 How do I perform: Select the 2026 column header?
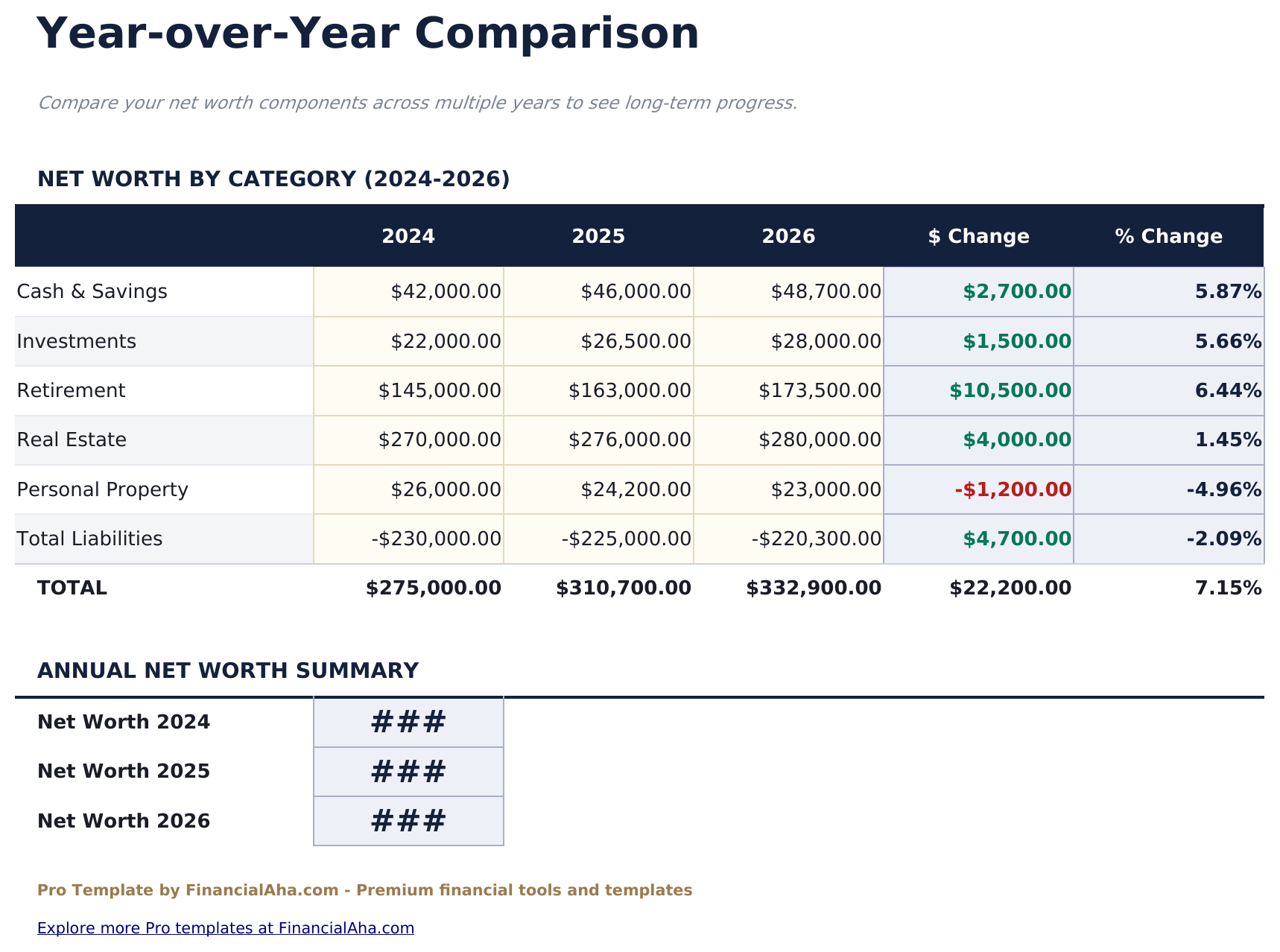(788, 236)
